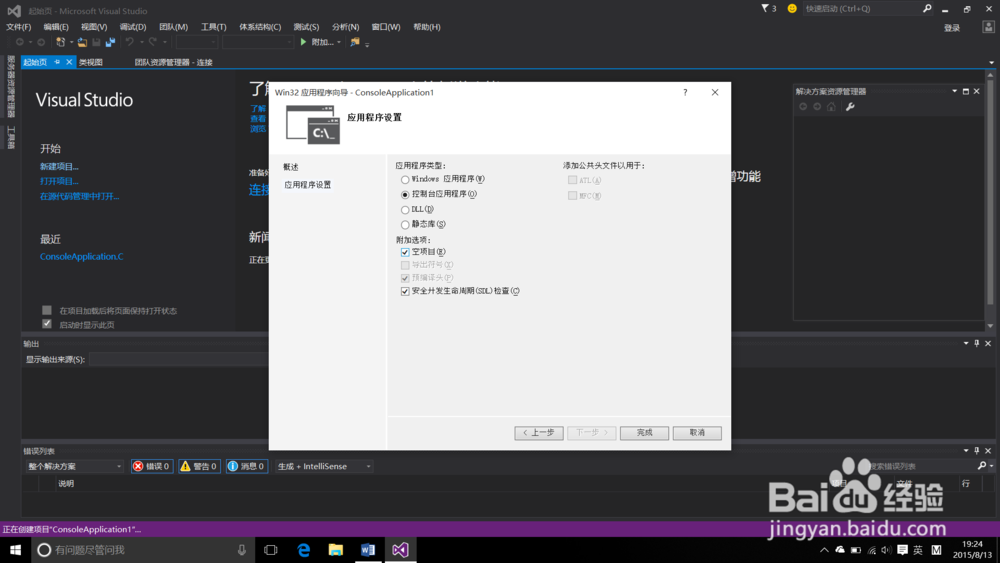Screen dimensions: 1000x563
Task: Open Microsoft Edge from the taskbar
Action: pos(303,550)
